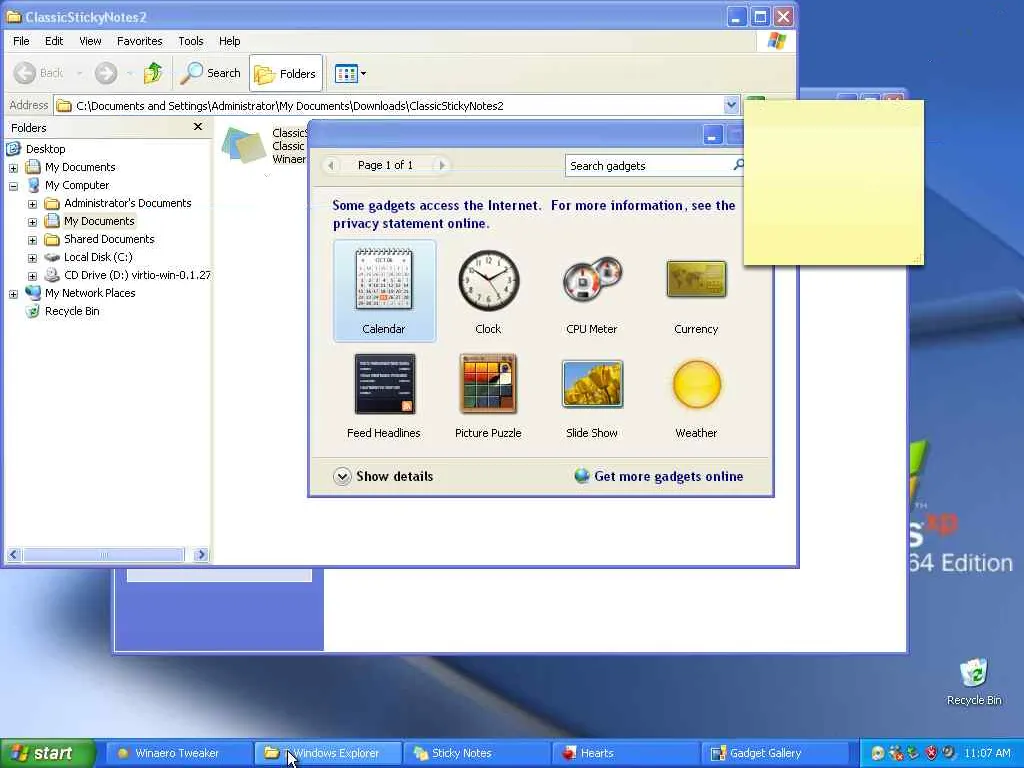Minimize the Gadget Gallery window
Screen dimensions: 1024x768
click(x=712, y=135)
